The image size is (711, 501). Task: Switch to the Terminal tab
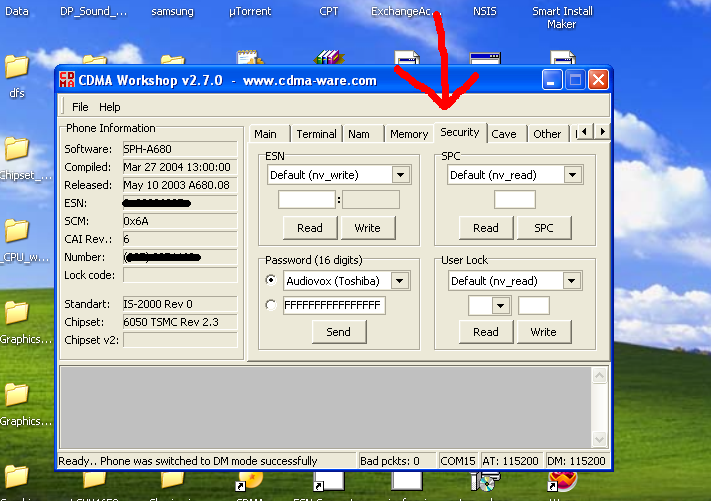316,134
